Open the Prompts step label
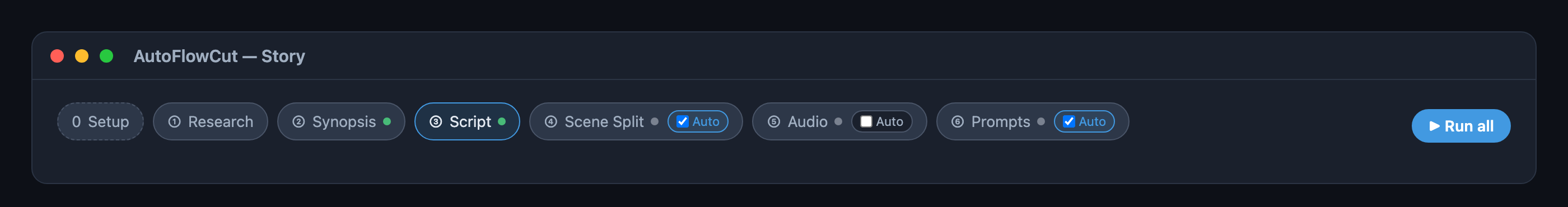Viewport: 1568px width, 207px height. tap(1001, 122)
